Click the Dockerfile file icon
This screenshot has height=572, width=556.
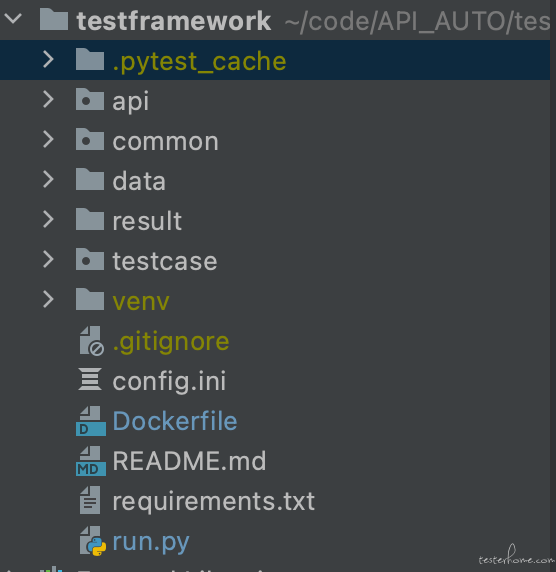[x=91, y=421]
